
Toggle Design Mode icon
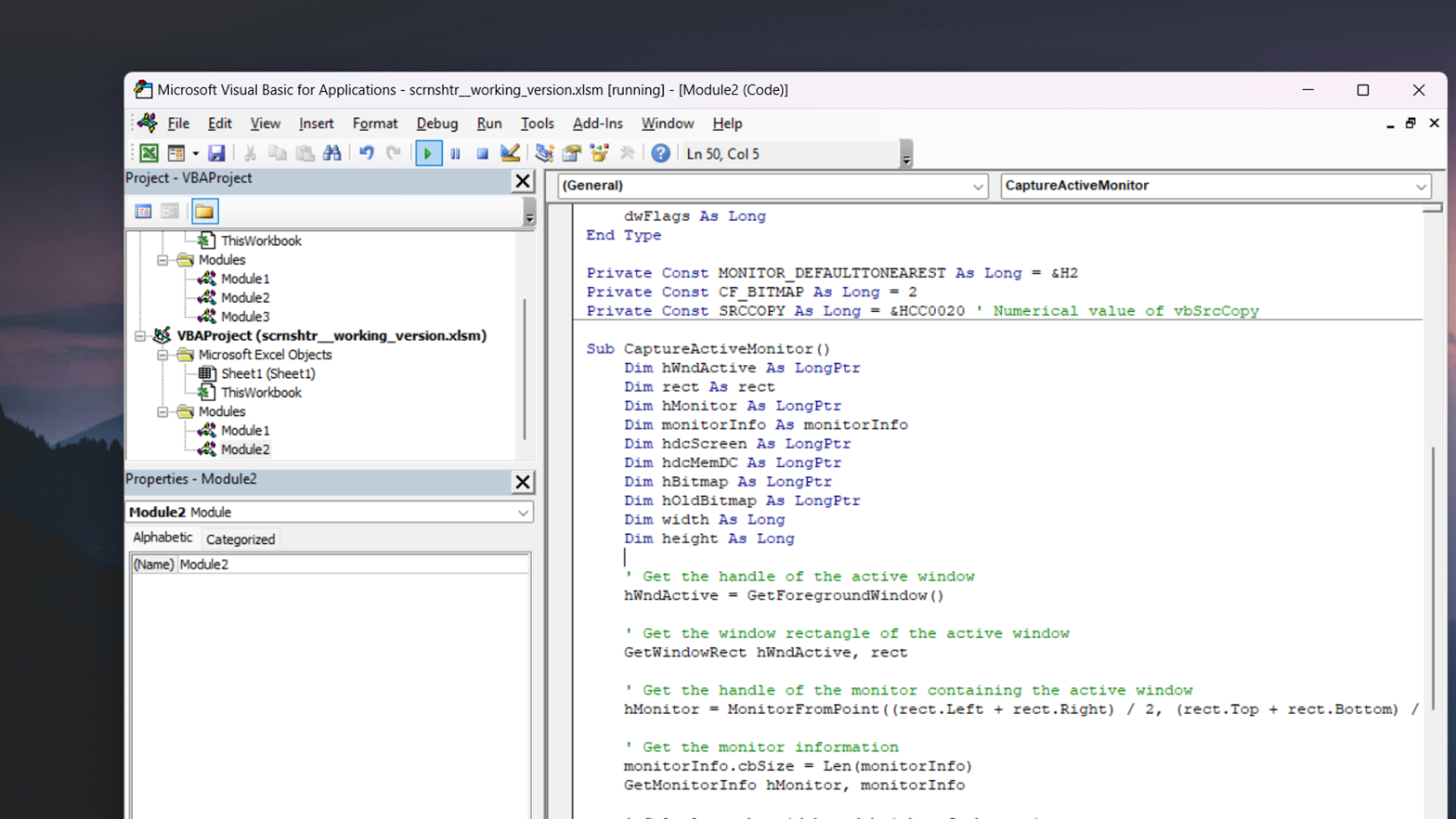click(x=510, y=153)
